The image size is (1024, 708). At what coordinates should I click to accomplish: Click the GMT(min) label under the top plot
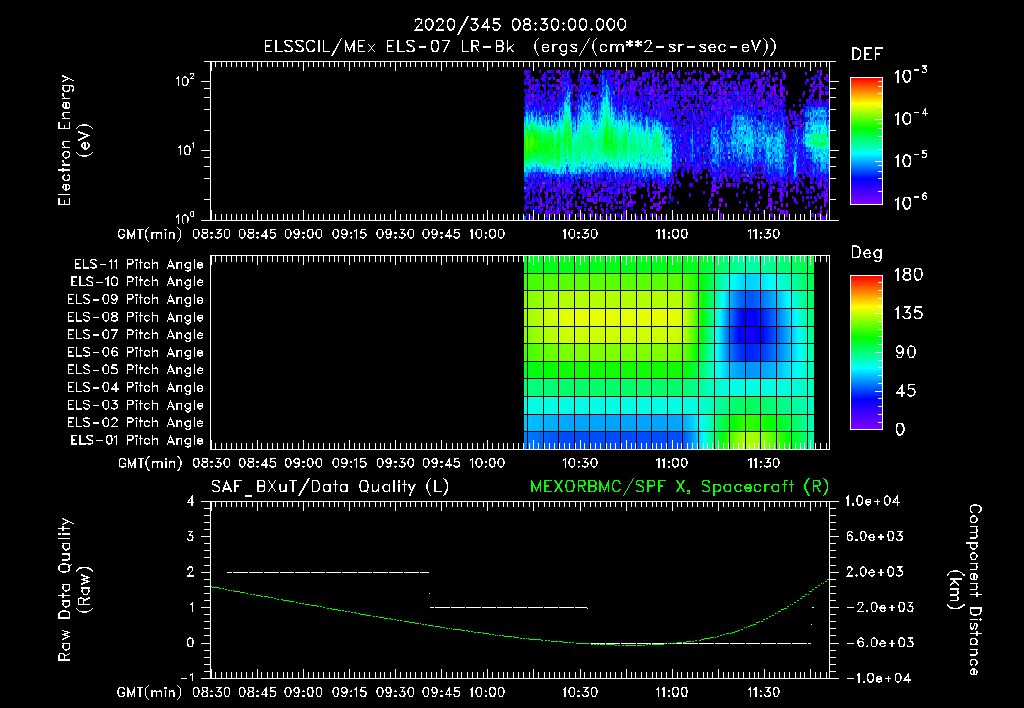coord(150,234)
